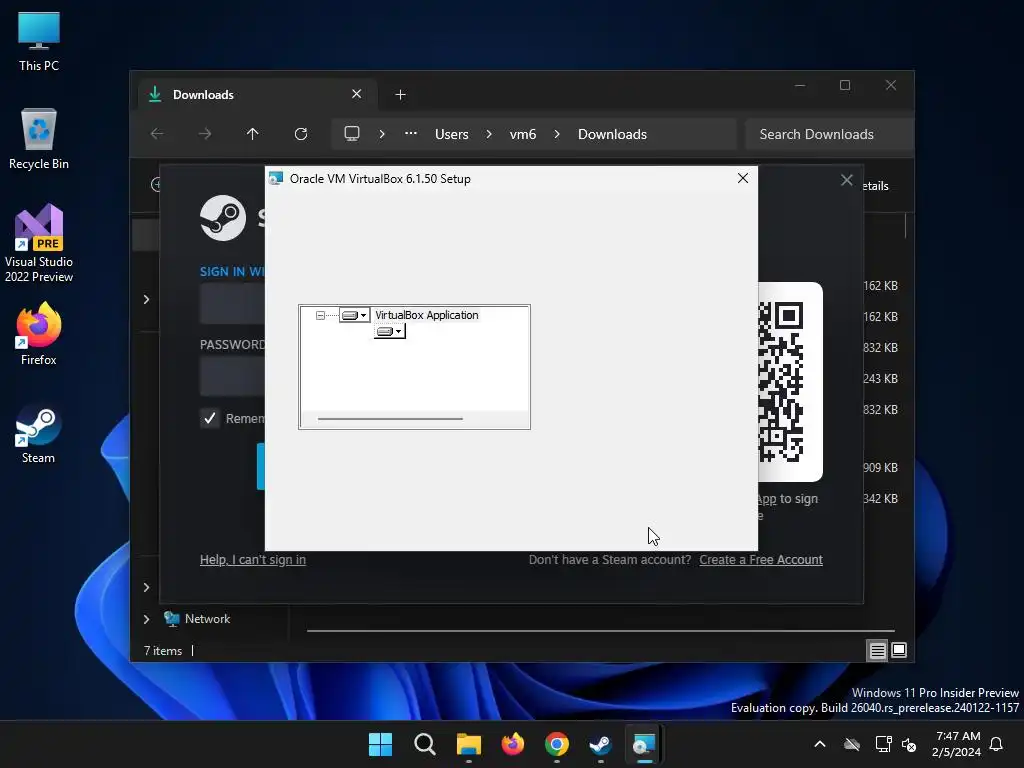This screenshot has width=1024, height=768.
Task: Minimize the File Explorer window
Action: point(800,86)
